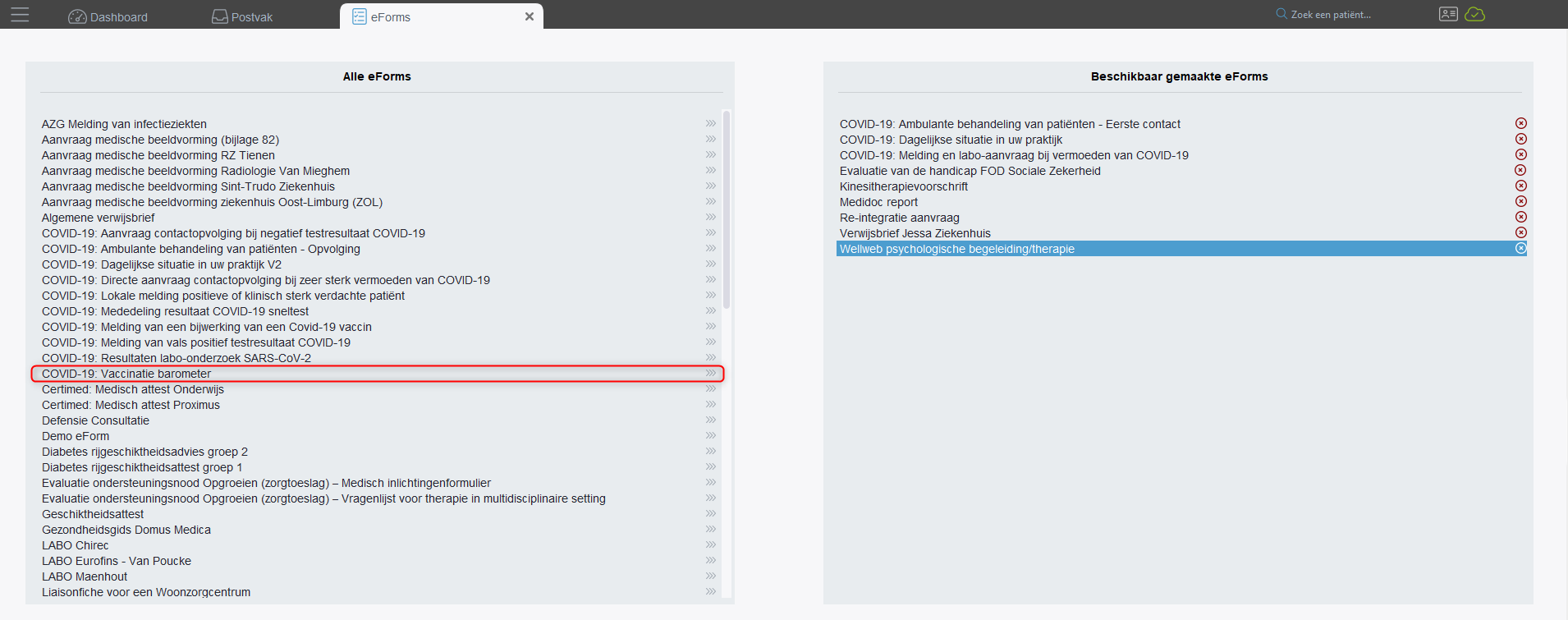Select COVID-19 Dagelijkse situatie in uw praktijk V2
Screen dimensions: 1568x620
[379, 264]
